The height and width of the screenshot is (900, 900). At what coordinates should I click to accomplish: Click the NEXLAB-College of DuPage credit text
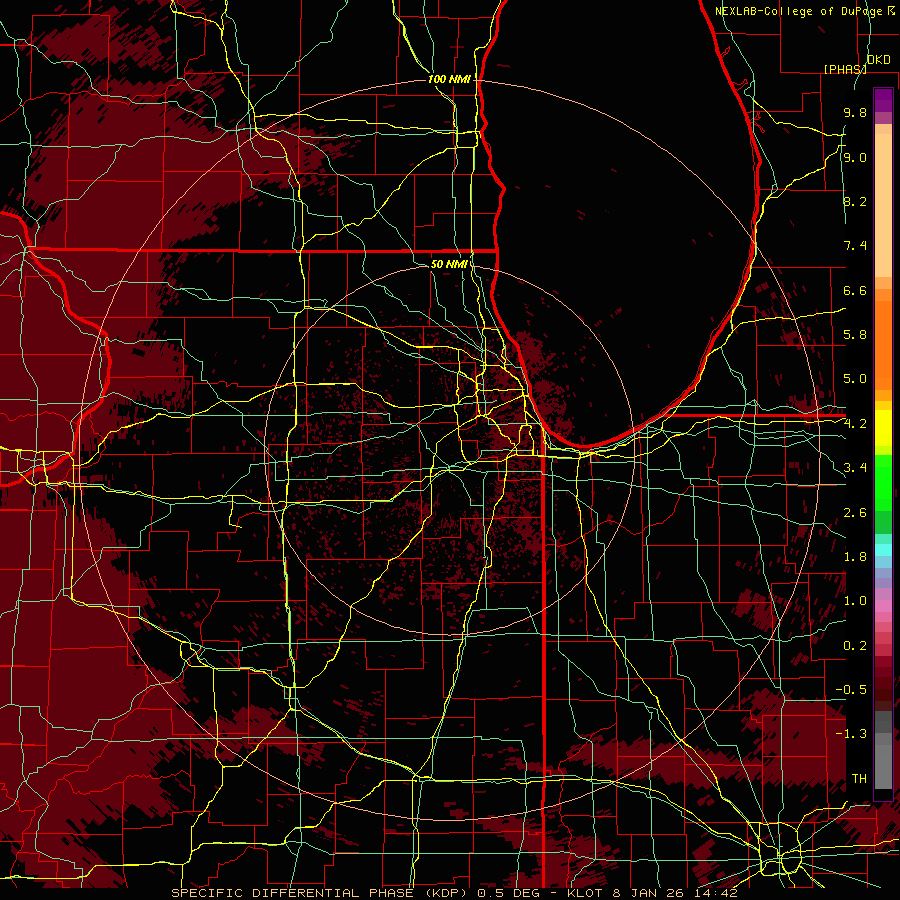pyautogui.click(x=801, y=11)
